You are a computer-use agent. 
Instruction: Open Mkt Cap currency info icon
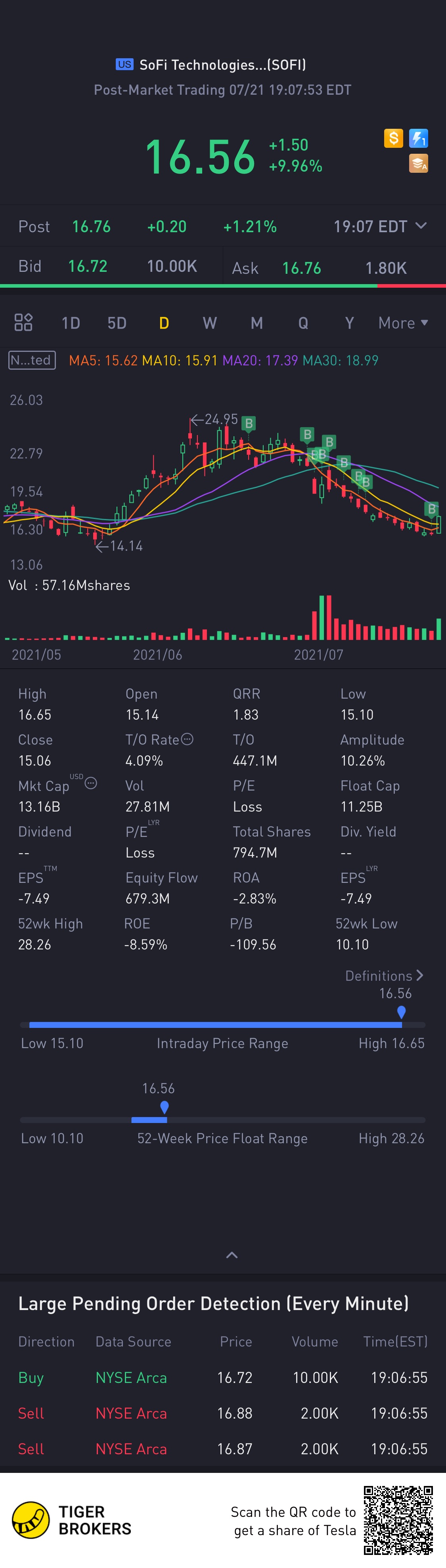click(x=91, y=783)
